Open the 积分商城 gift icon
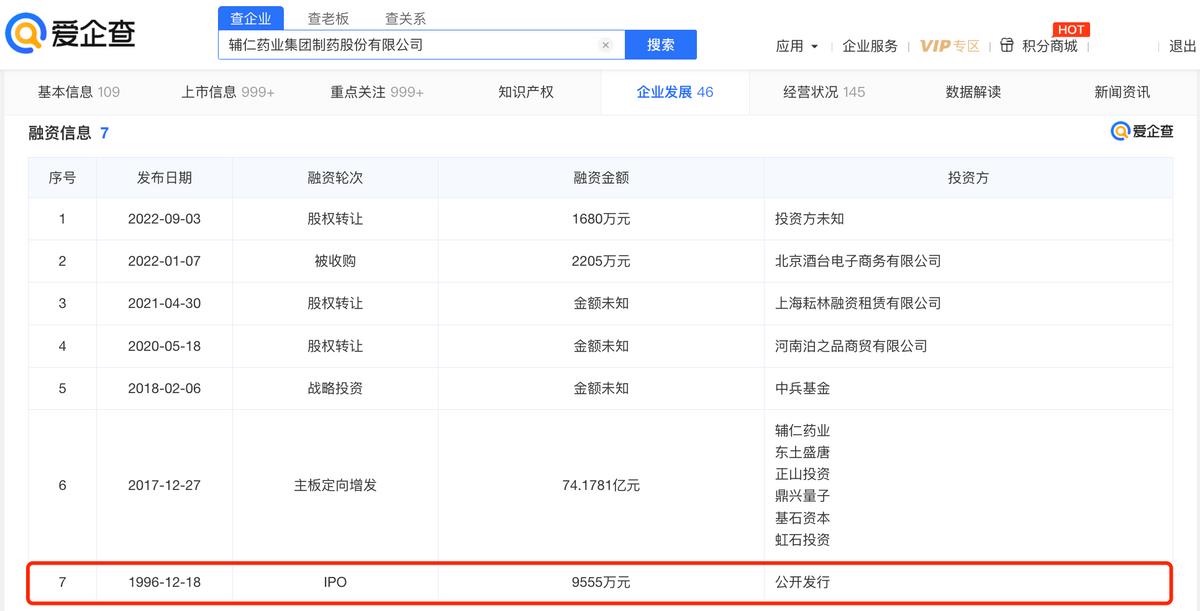The width and height of the screenshot is (1200, 611). point(1007,45)
